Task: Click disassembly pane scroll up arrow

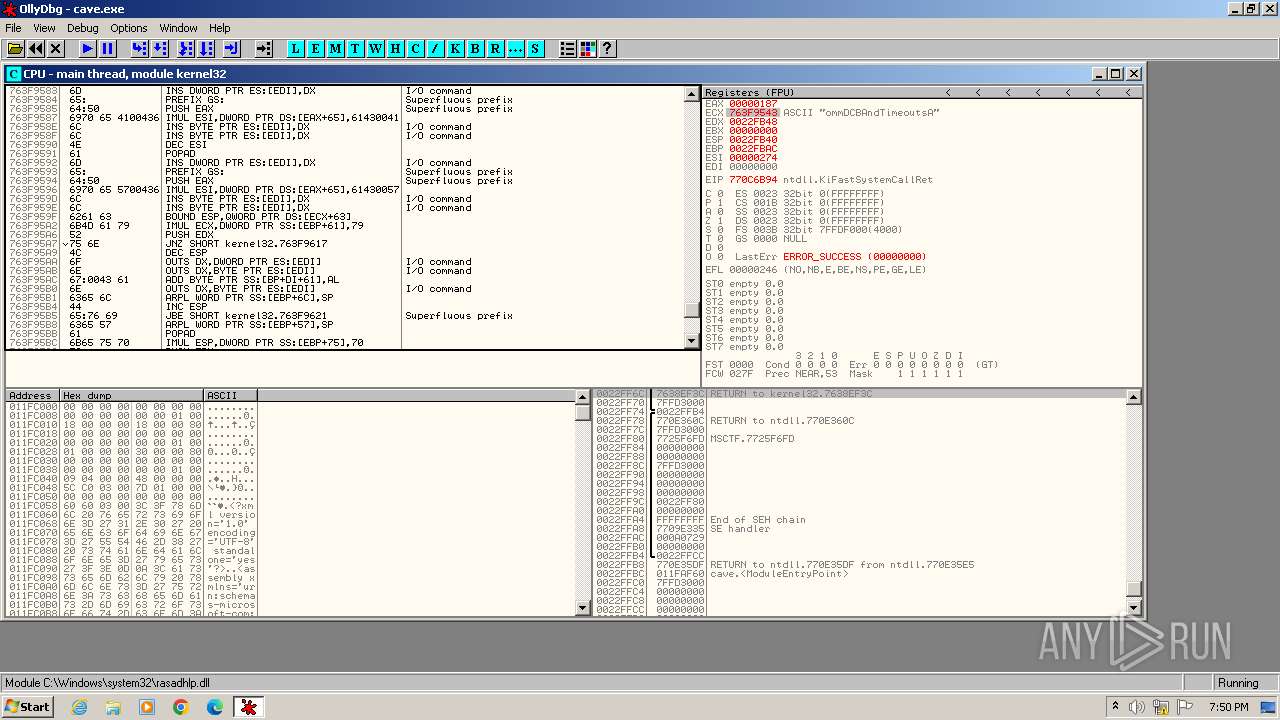Action: pyautogui.click(x=691, y=94)
